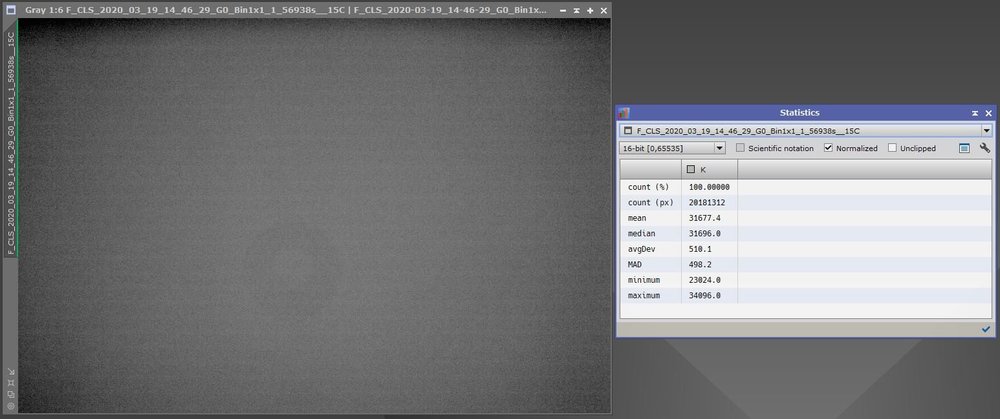Select the MAD row label

point(635,265)
